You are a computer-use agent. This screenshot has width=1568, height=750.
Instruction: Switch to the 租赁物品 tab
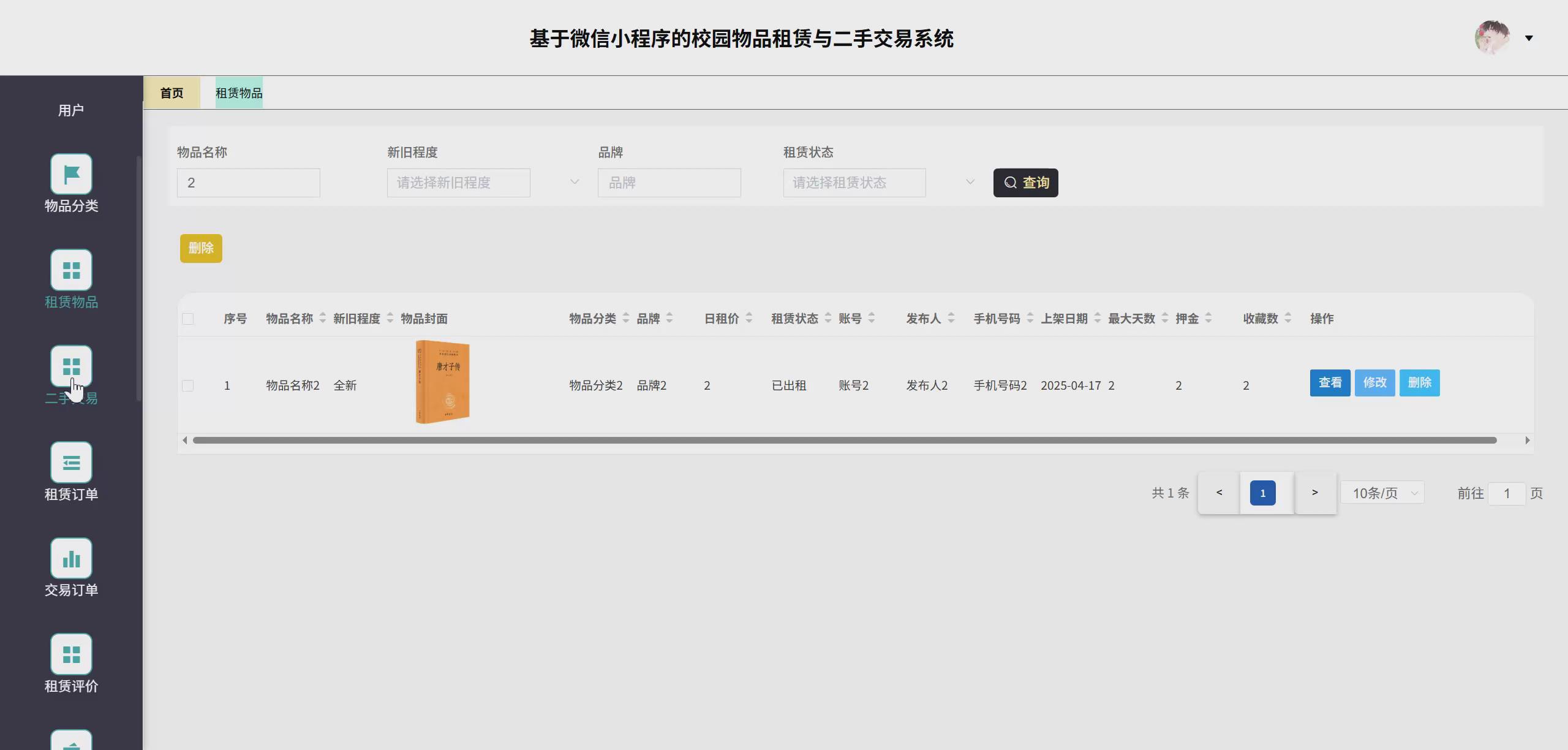(239, 92)
